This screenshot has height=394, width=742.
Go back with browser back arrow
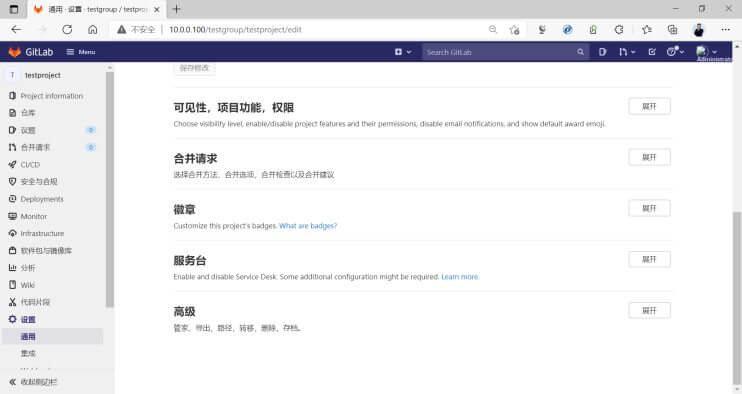point(16,29)
